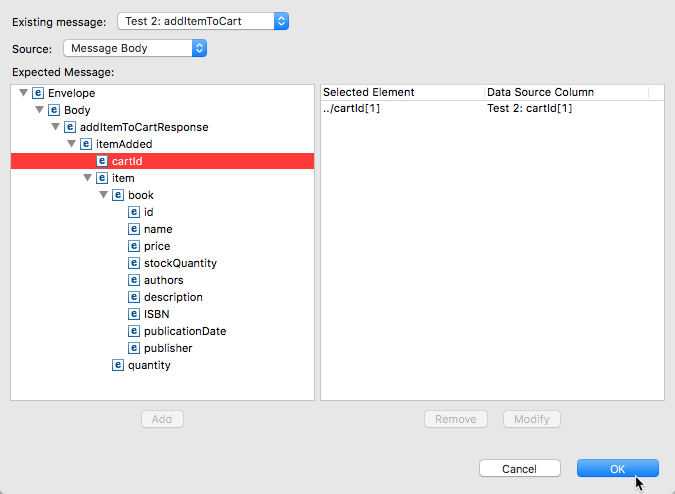This screenshot has height=494, width=675.
Task: Click the cartId element icon
Action: pyautogui.click(x=102, y=161)
